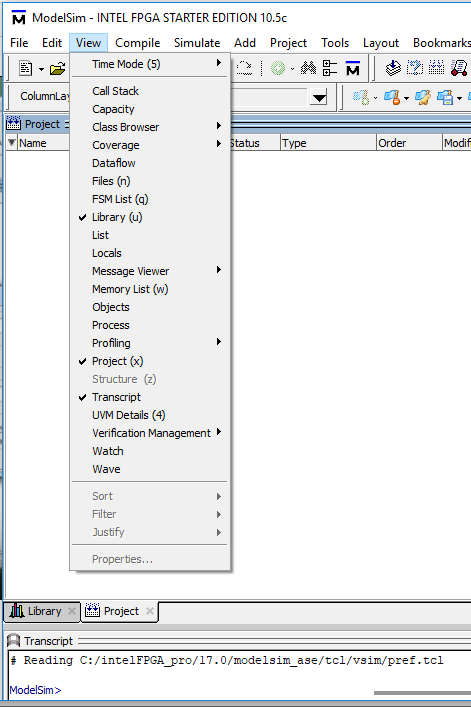Click the ModelSim> transcript prompt line
Viewport: 471px width, 707px height.
pyautogui.click(x=35, y=690)
